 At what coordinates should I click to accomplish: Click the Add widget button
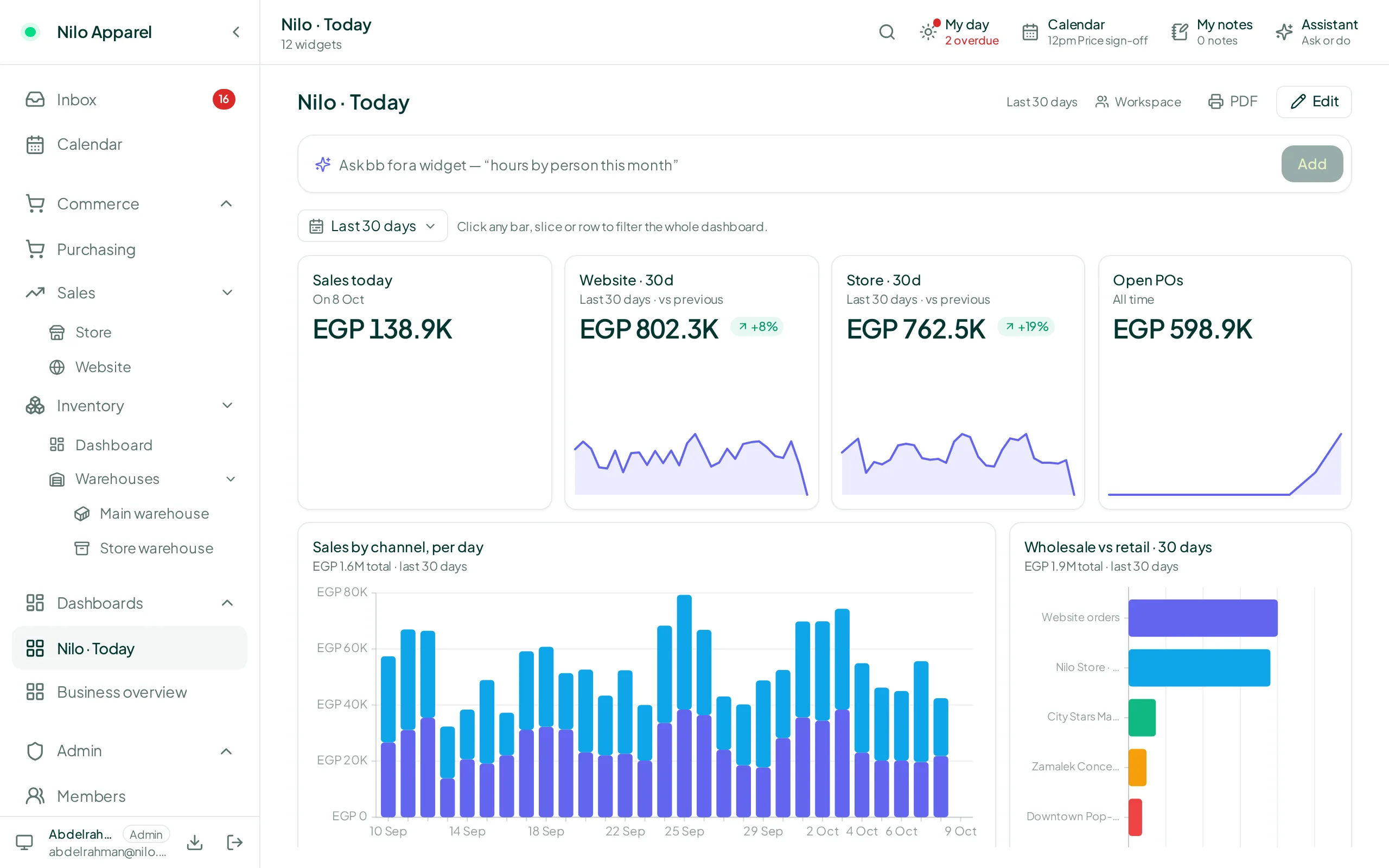[x=1312, y=164]
